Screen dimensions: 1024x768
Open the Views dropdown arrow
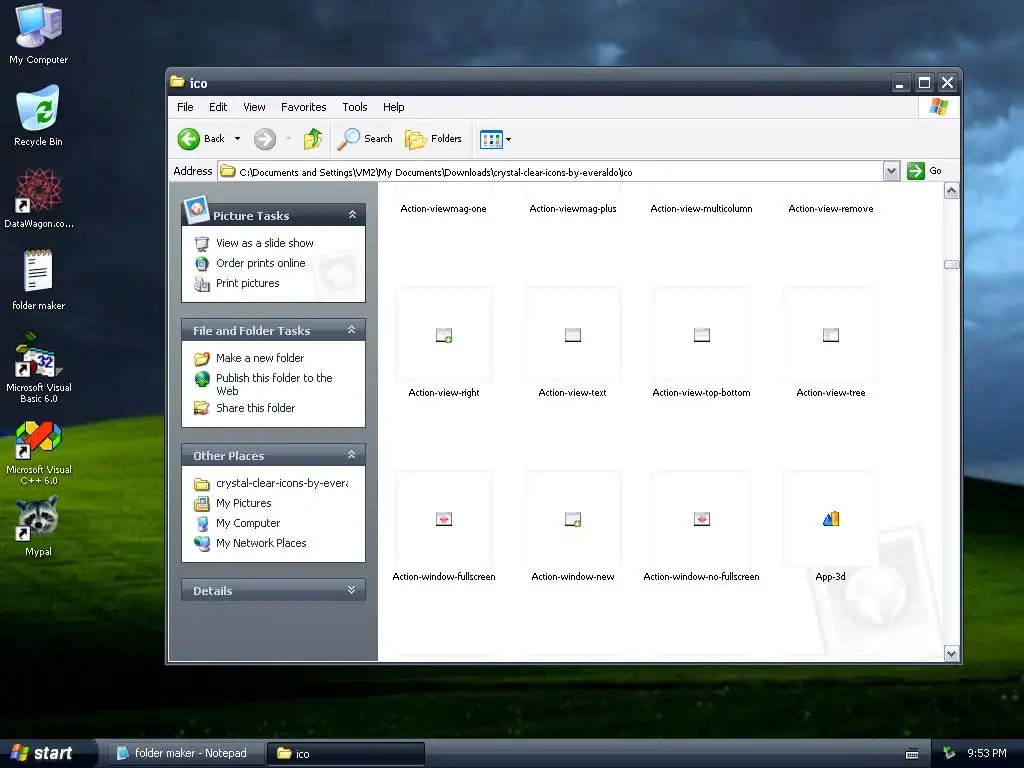(x=509, y=139)
